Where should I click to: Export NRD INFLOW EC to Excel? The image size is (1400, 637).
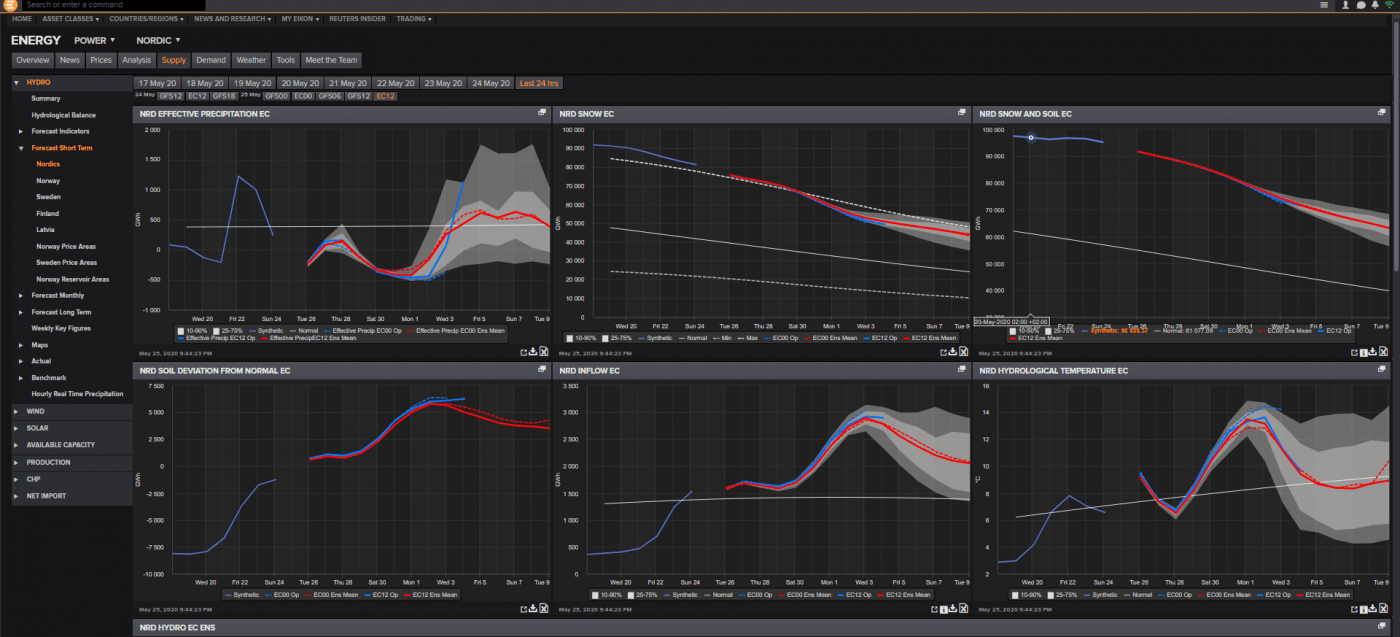coord(962,608)
